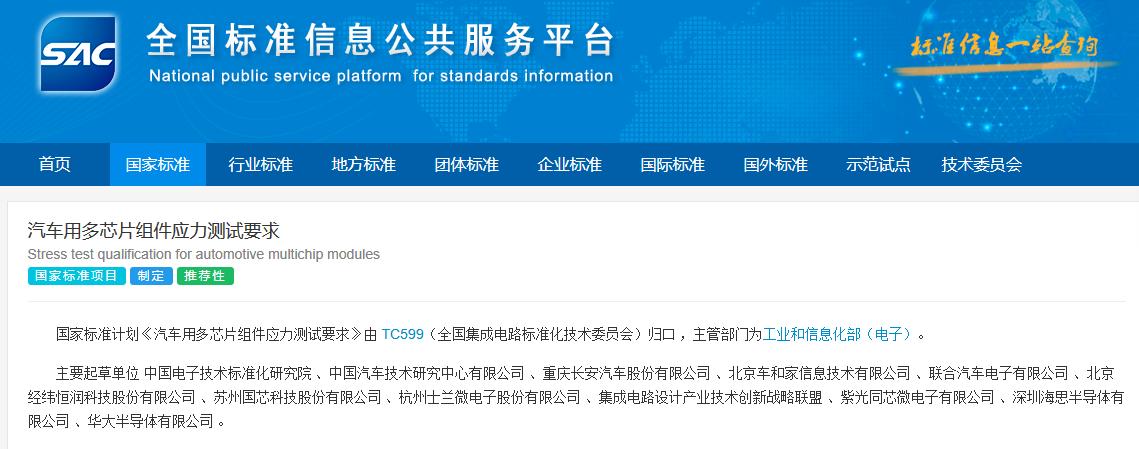
Task: Open the 地方标准 tab
Action: [364, 164]
